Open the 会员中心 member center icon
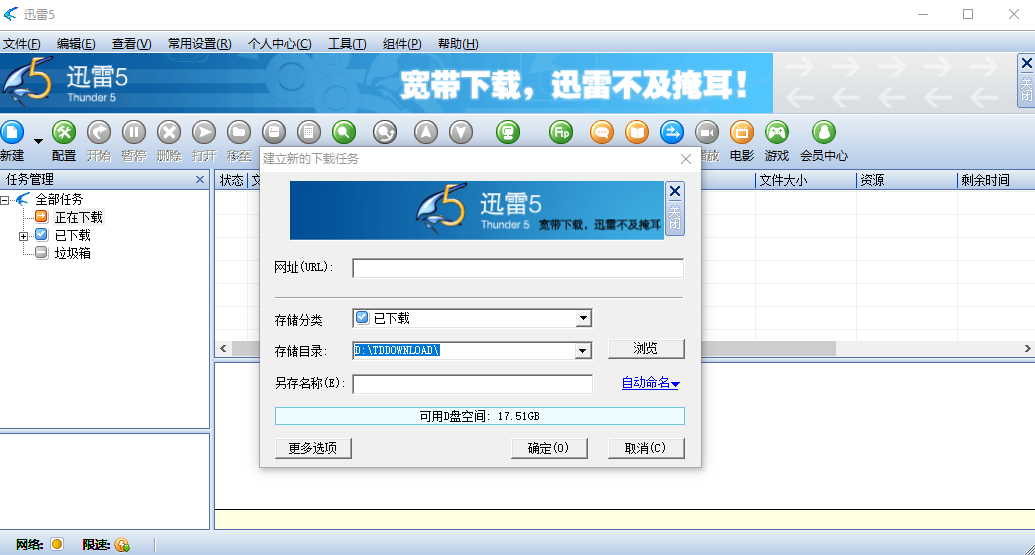The width and height of the screenshot is (1035, 555). coord(824,133)
